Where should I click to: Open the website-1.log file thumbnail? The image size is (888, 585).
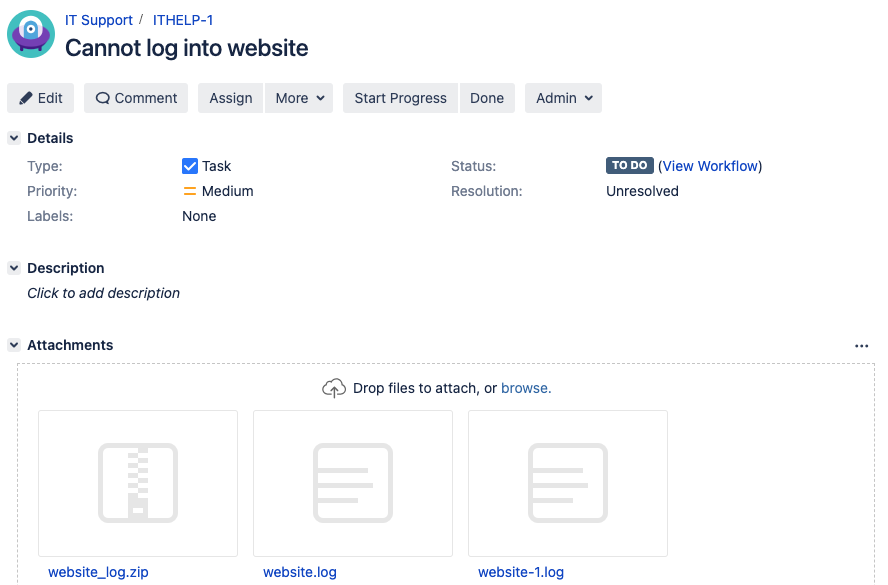(x=568, y=483)
